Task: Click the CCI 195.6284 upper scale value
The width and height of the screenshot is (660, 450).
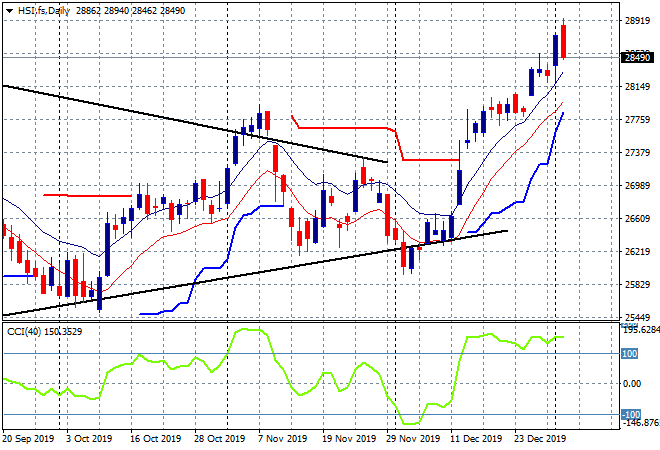Action: (641, 330)
